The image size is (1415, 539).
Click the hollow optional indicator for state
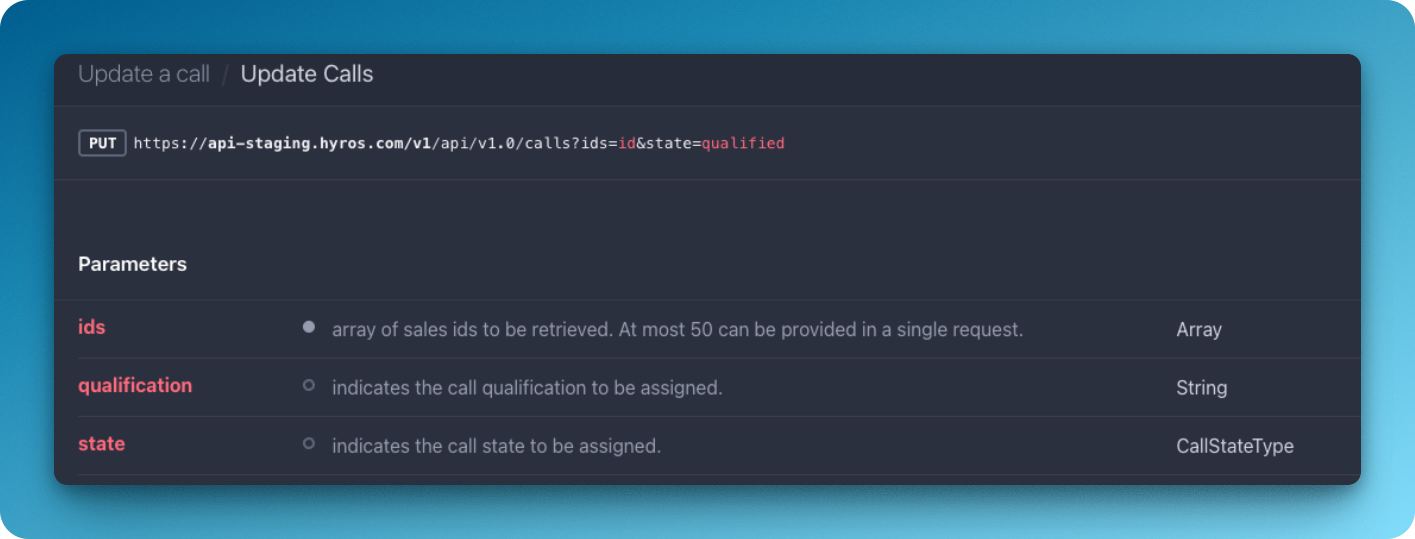(309, 443)
